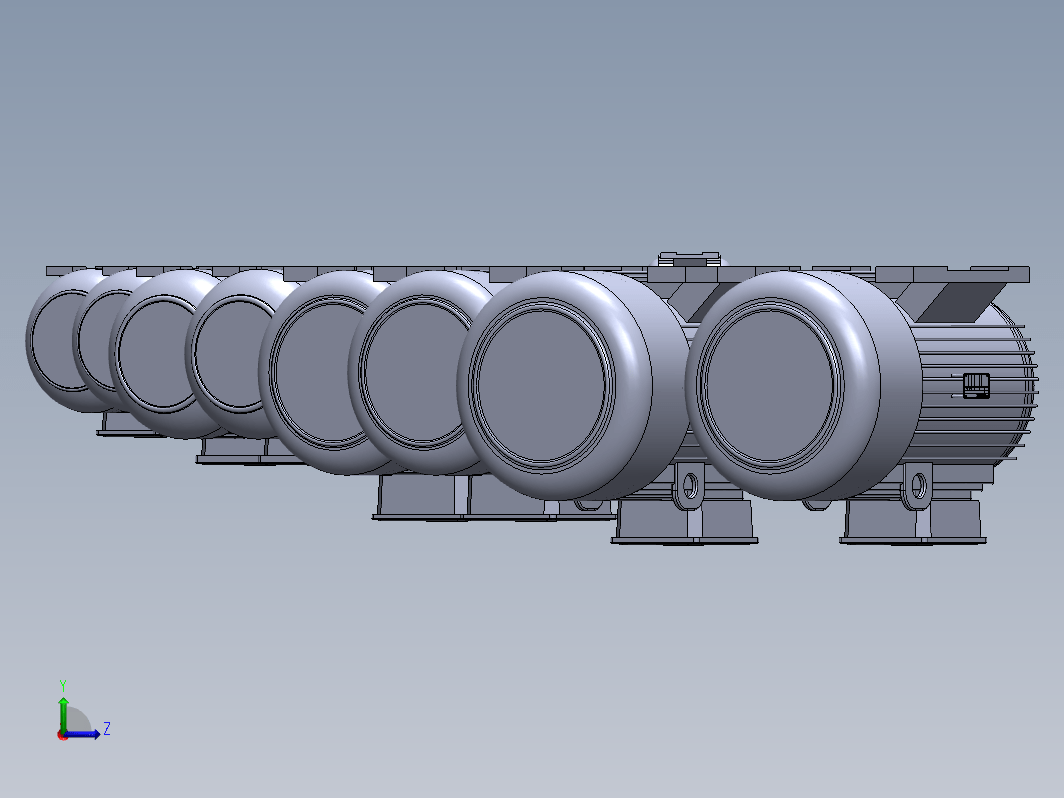
Task: Select the terminal box on top of the motors
Action: 689,259
